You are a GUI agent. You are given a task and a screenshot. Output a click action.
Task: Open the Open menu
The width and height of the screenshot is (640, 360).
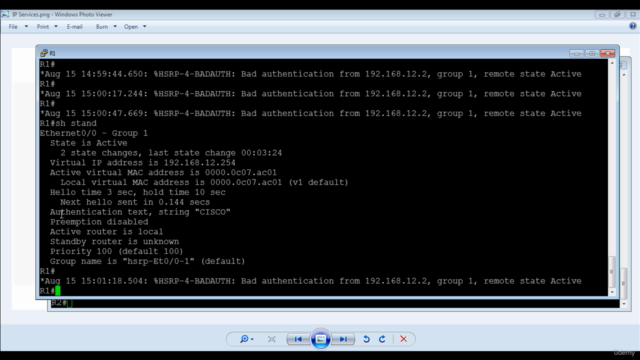coord(131,27)
